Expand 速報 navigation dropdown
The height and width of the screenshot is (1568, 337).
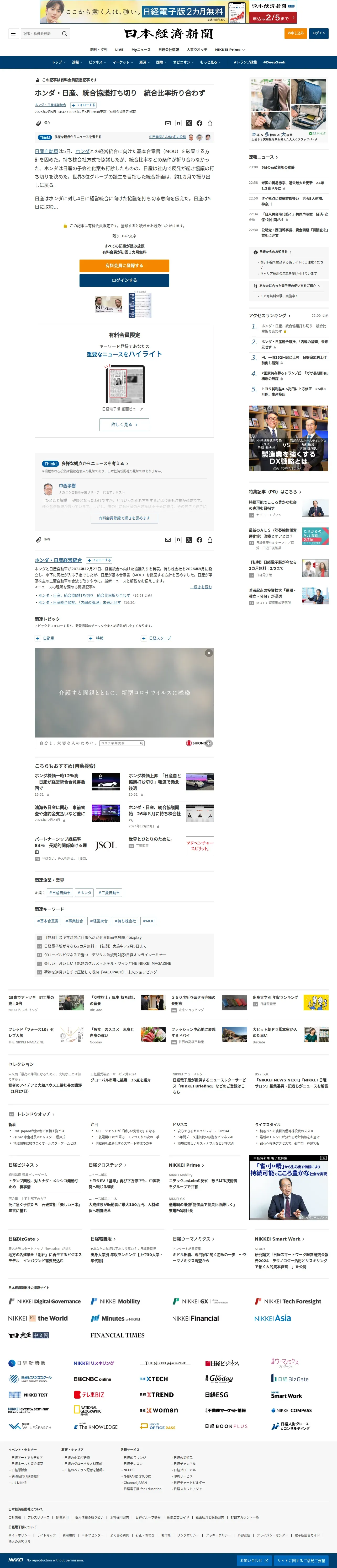pyautogui.click(x=77, y=62)
